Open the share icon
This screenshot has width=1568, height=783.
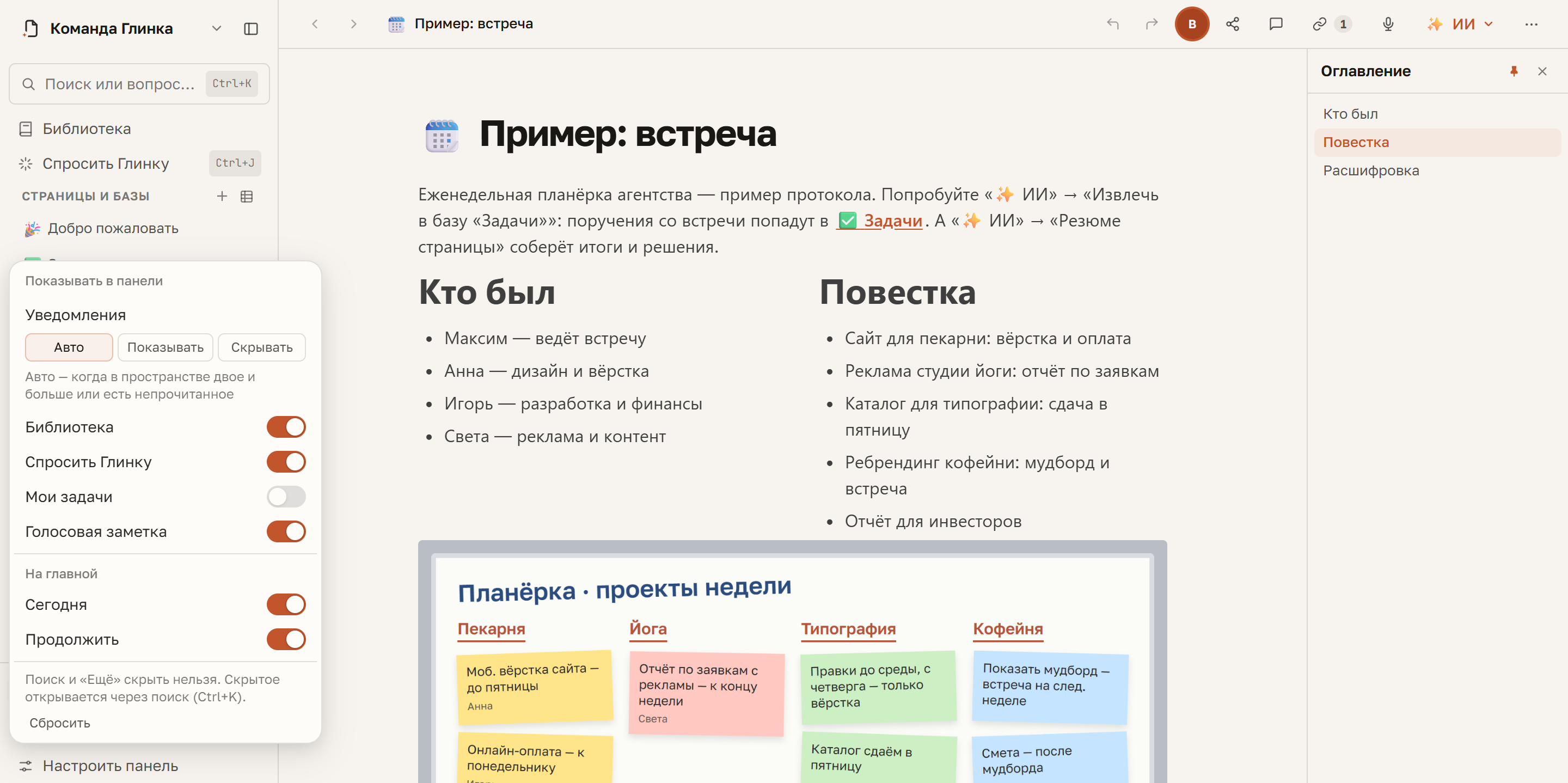pyautogui.click(x=1233, y=25)
